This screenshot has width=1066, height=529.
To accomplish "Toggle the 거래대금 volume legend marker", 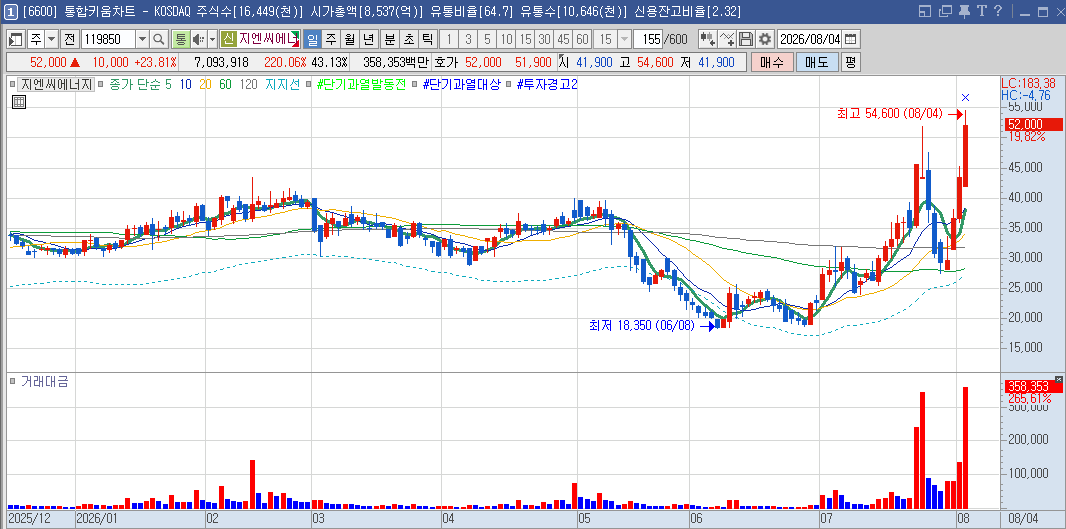I will [x=12, y=382].
